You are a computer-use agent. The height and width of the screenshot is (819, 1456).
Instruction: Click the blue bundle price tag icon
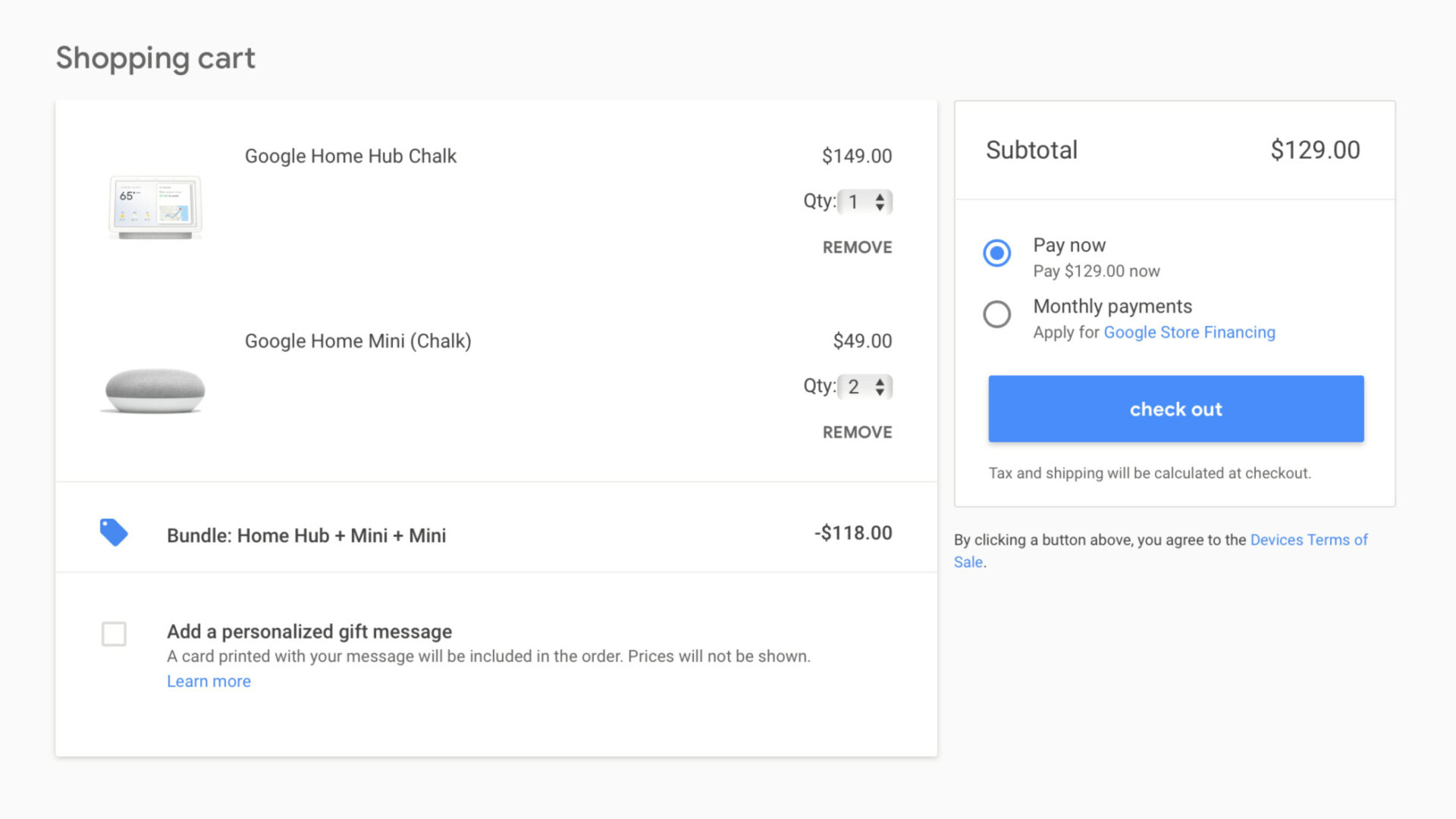(114, 532)
